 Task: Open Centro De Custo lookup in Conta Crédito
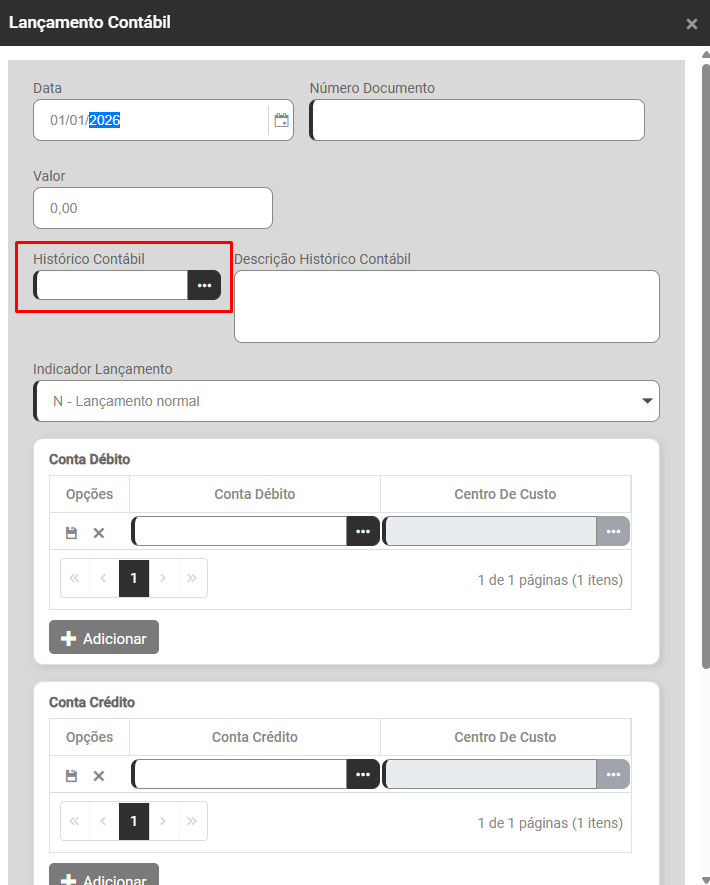[x=613, y=774]
